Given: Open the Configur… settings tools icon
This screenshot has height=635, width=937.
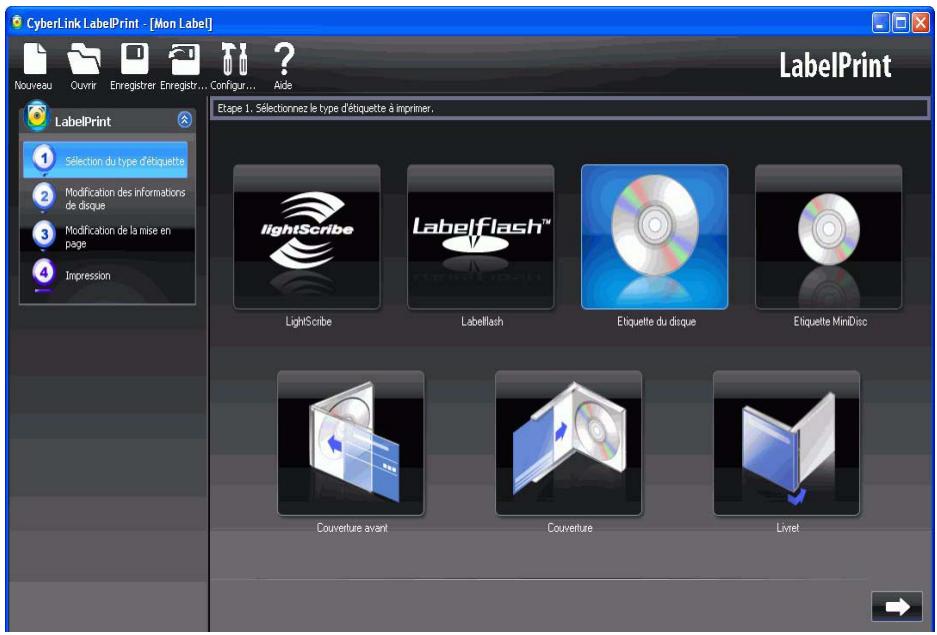Looking at the screenshot, I should pyautogui.click(x=234, y=59).
